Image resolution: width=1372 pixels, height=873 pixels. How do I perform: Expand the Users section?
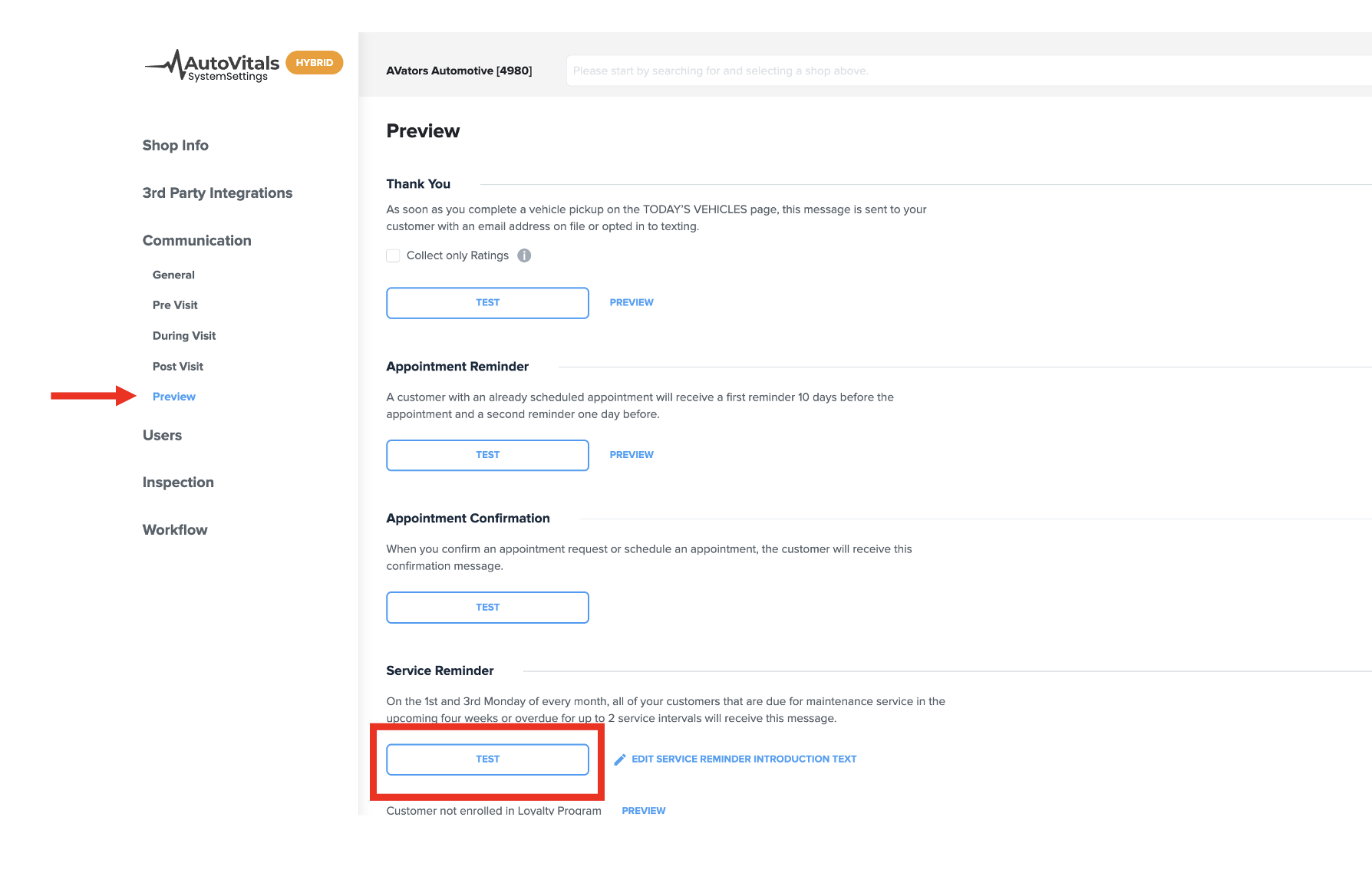pyautogui.click(x=163, y=435)
